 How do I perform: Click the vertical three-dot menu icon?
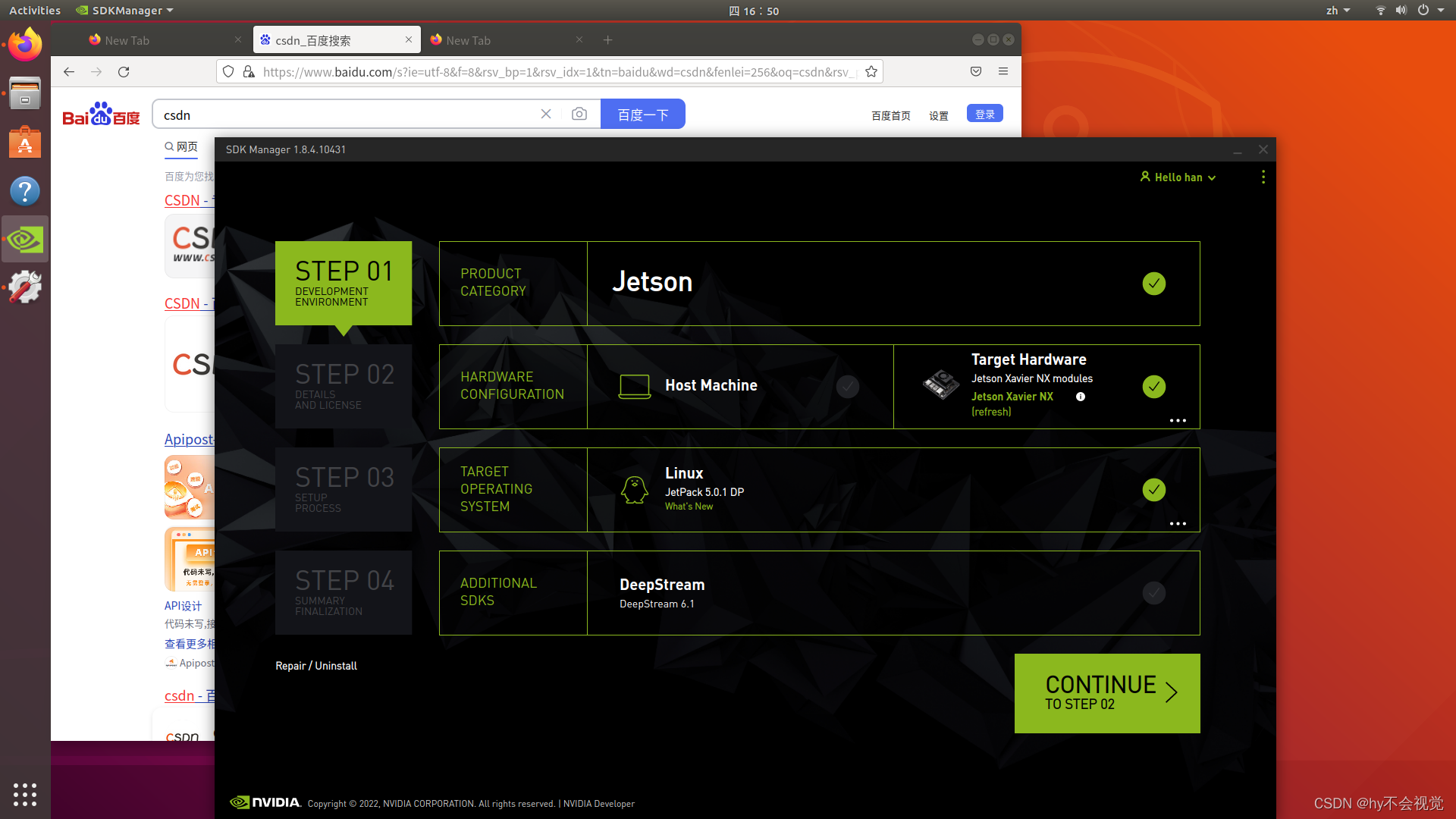[1263, 177]
